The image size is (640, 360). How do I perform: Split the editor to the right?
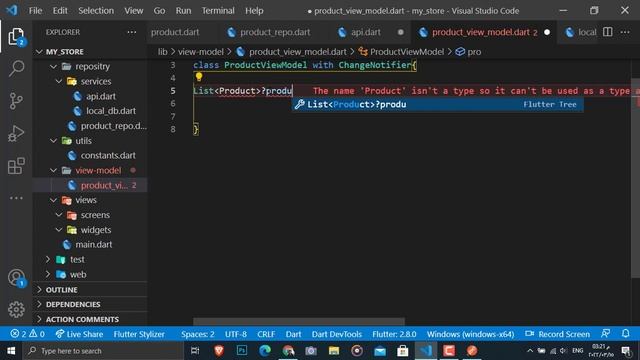click(607, 32)
